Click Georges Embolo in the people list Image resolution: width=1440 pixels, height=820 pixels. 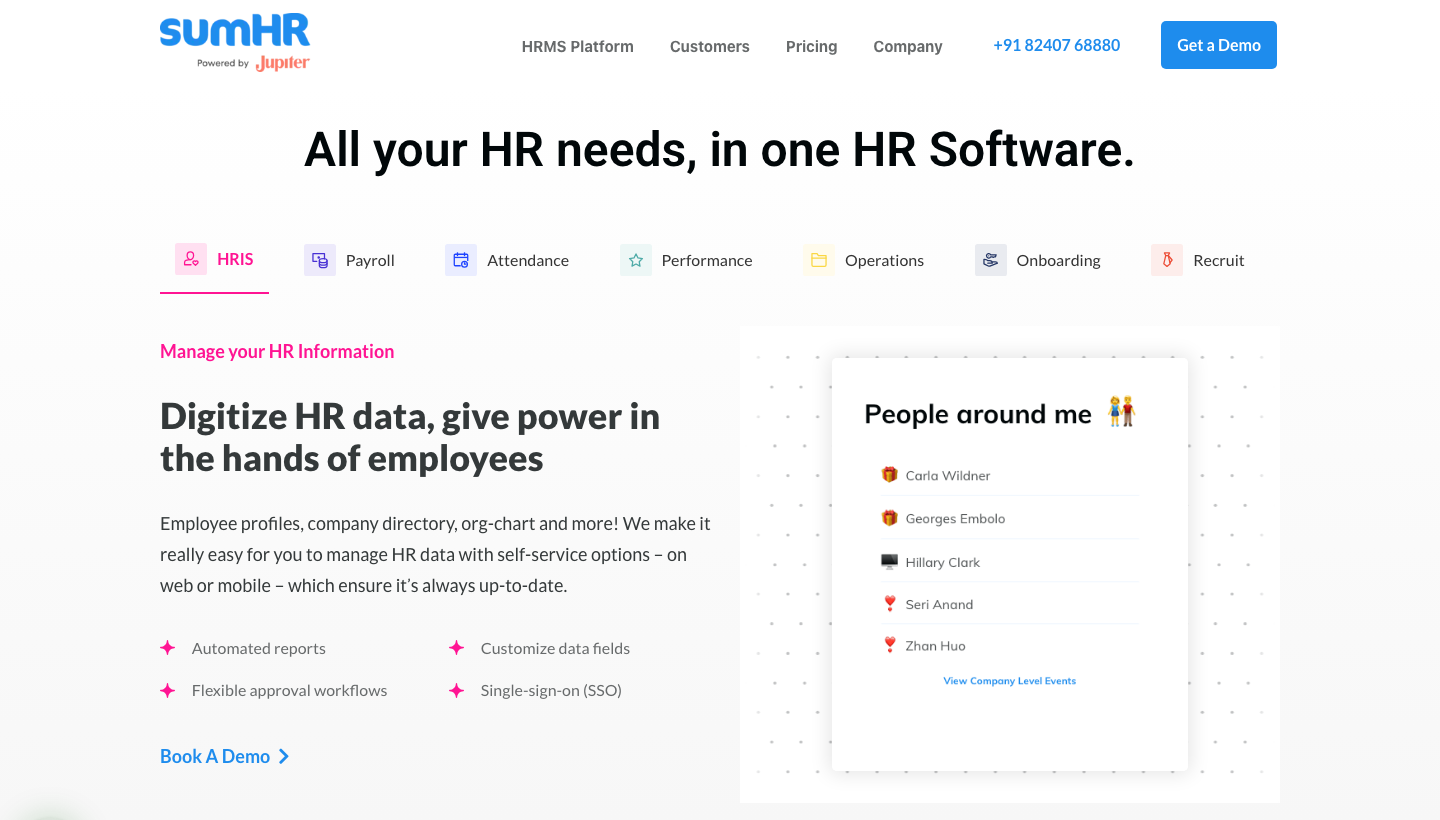click(x=955, y=518)
